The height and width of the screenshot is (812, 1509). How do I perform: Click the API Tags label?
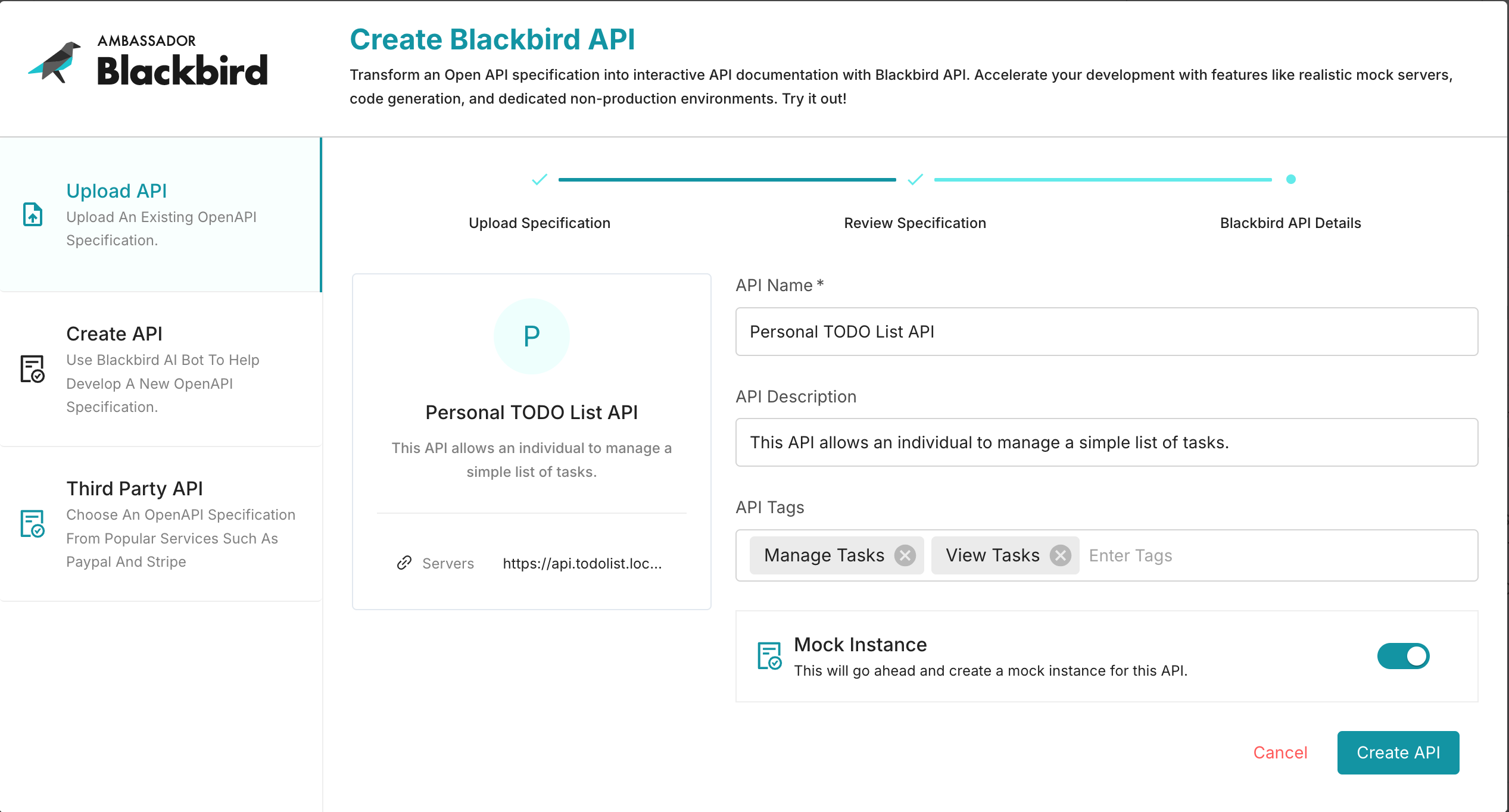770,507
